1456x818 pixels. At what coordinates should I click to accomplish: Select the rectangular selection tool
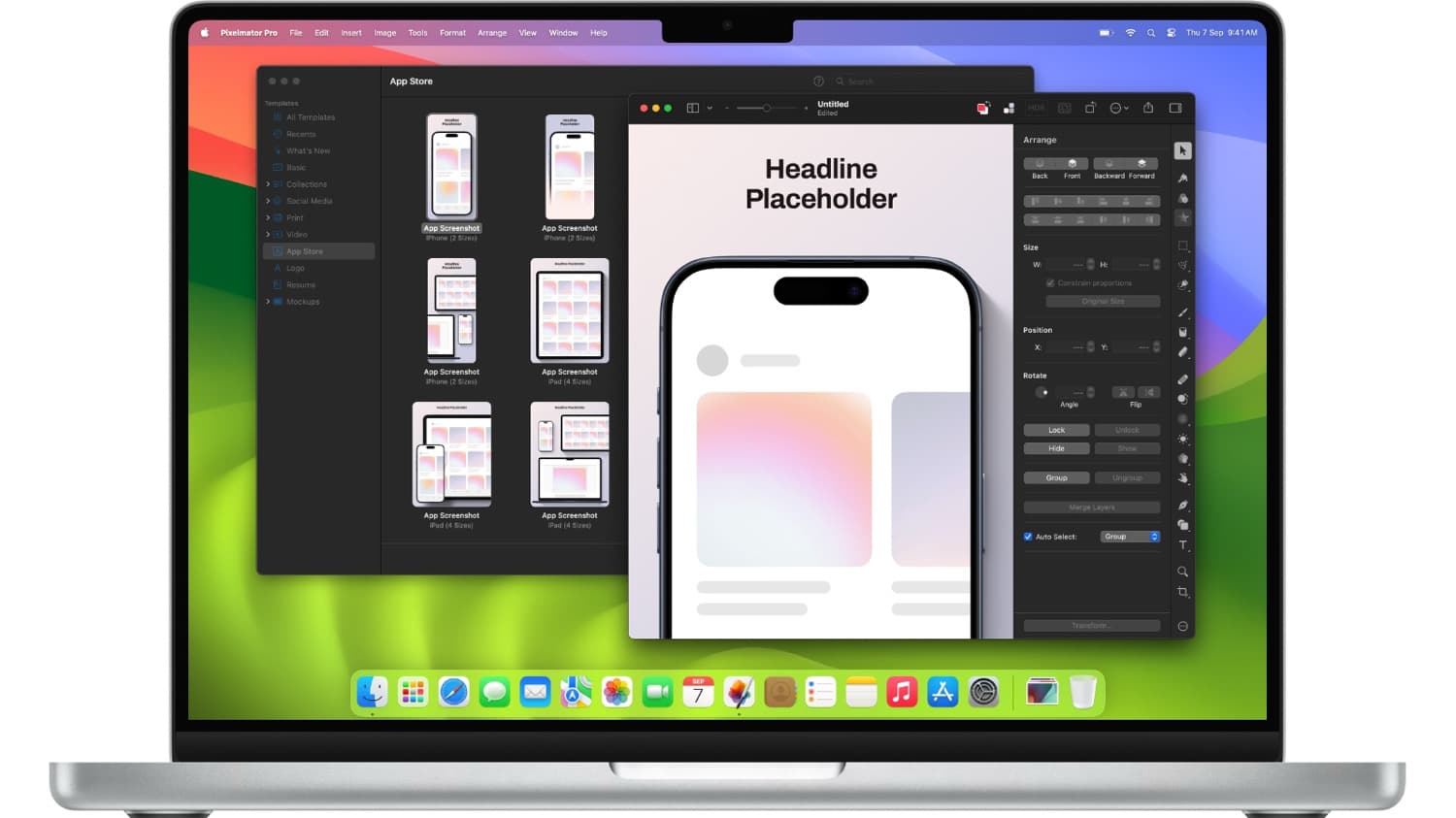click(1182, 245)
